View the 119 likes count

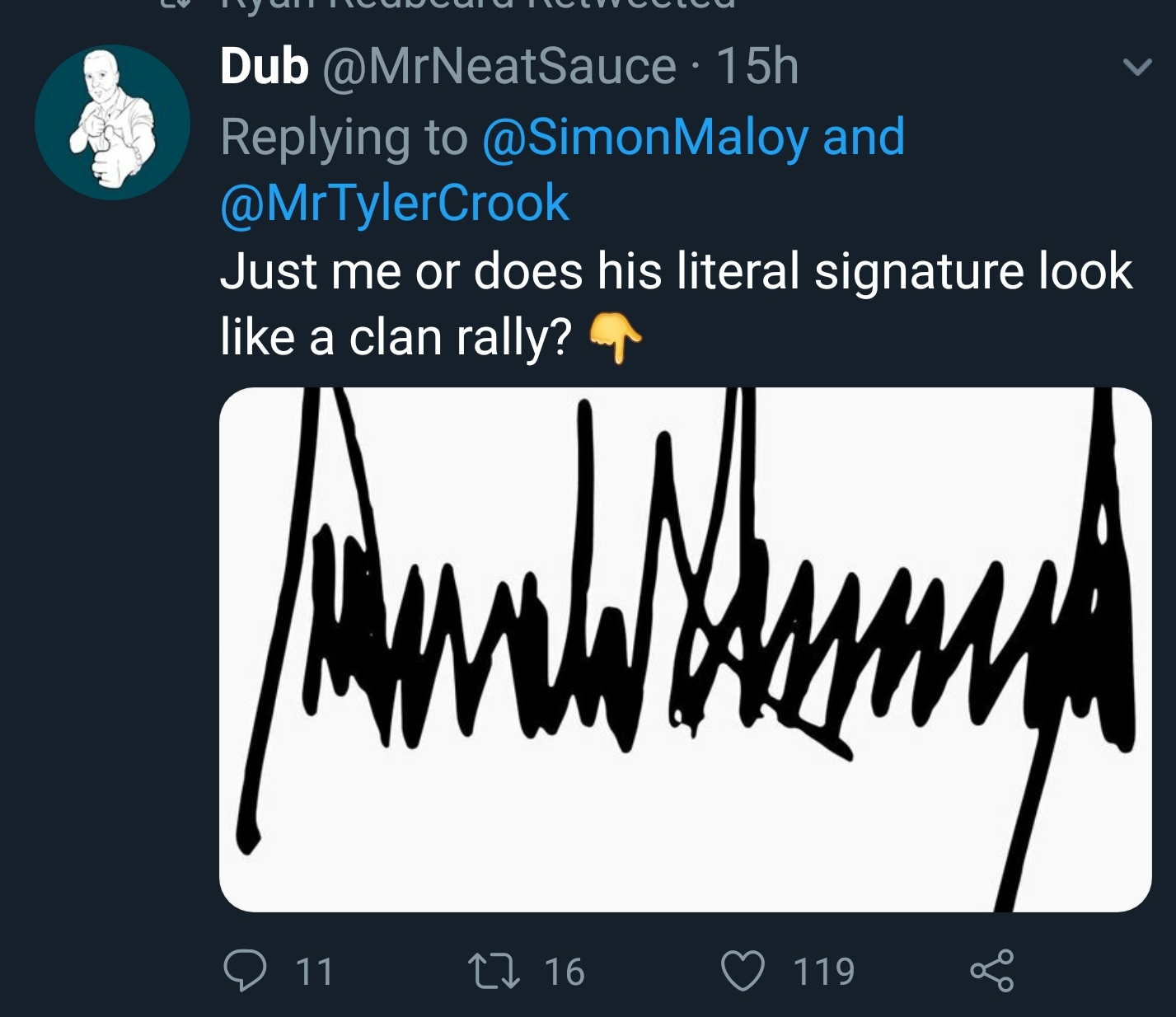pos(824,972)
